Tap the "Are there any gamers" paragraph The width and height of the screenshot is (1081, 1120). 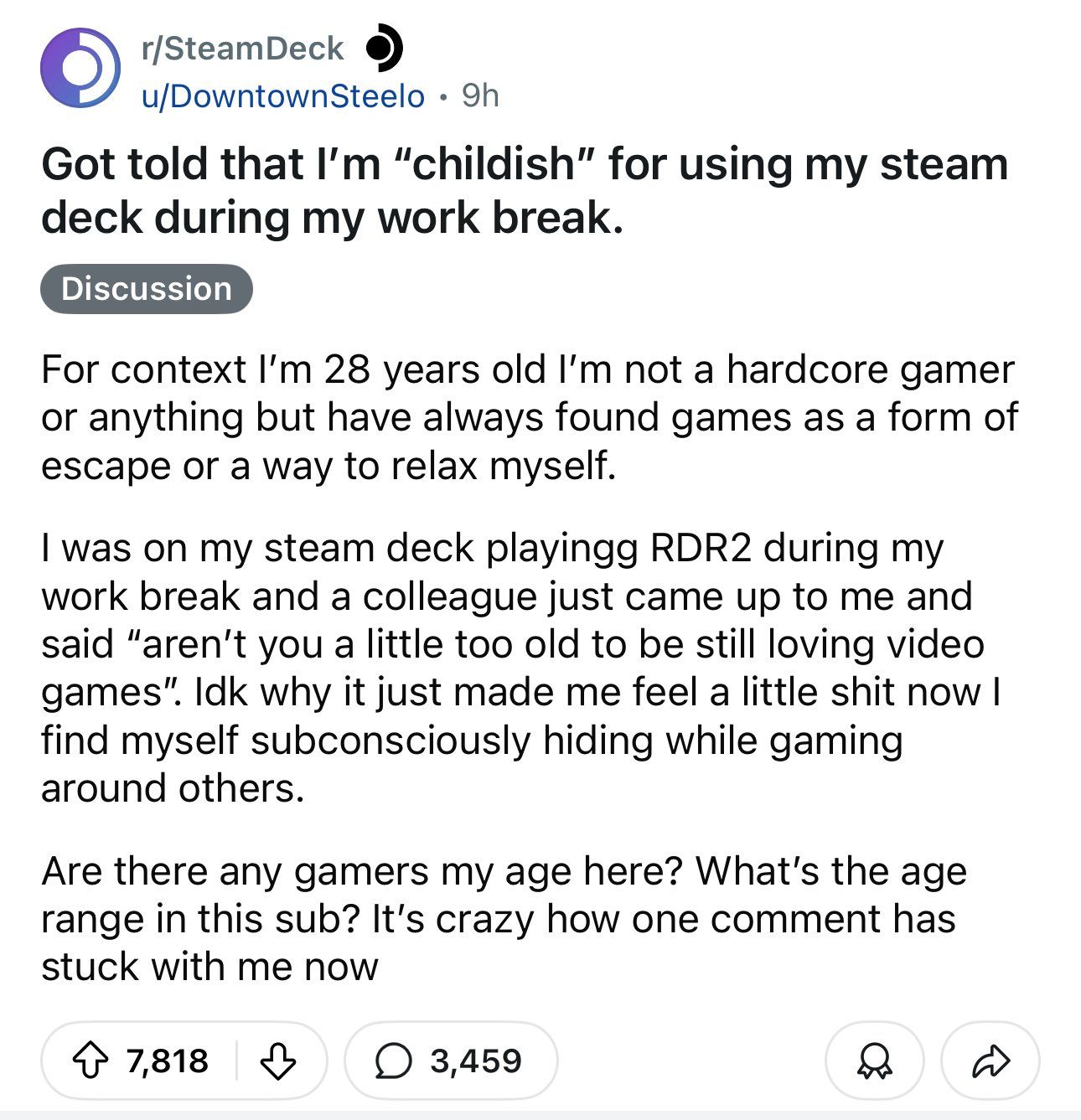pos(504,918)
